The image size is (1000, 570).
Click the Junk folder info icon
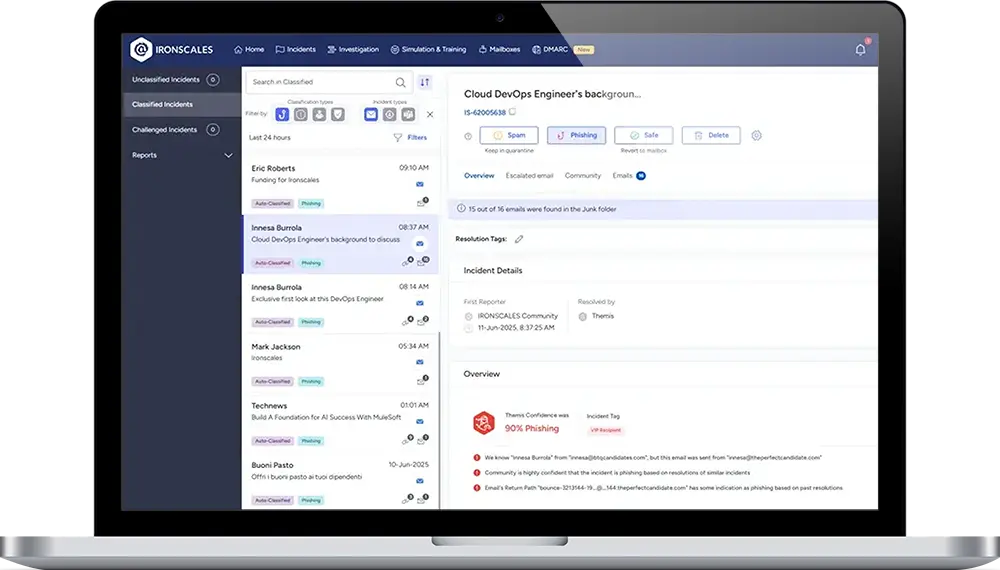[461, 208]
